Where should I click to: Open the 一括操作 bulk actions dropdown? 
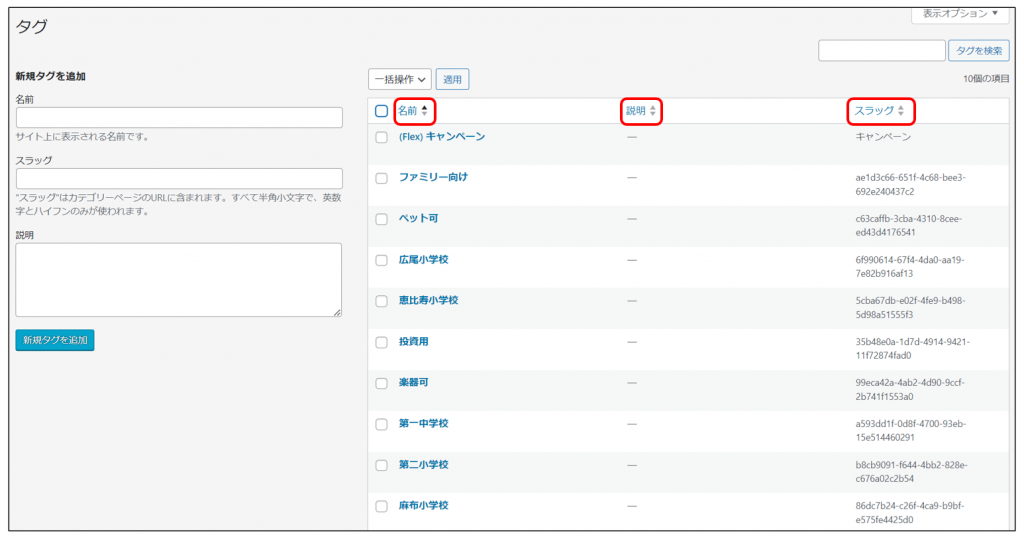(x=400, y=79)
